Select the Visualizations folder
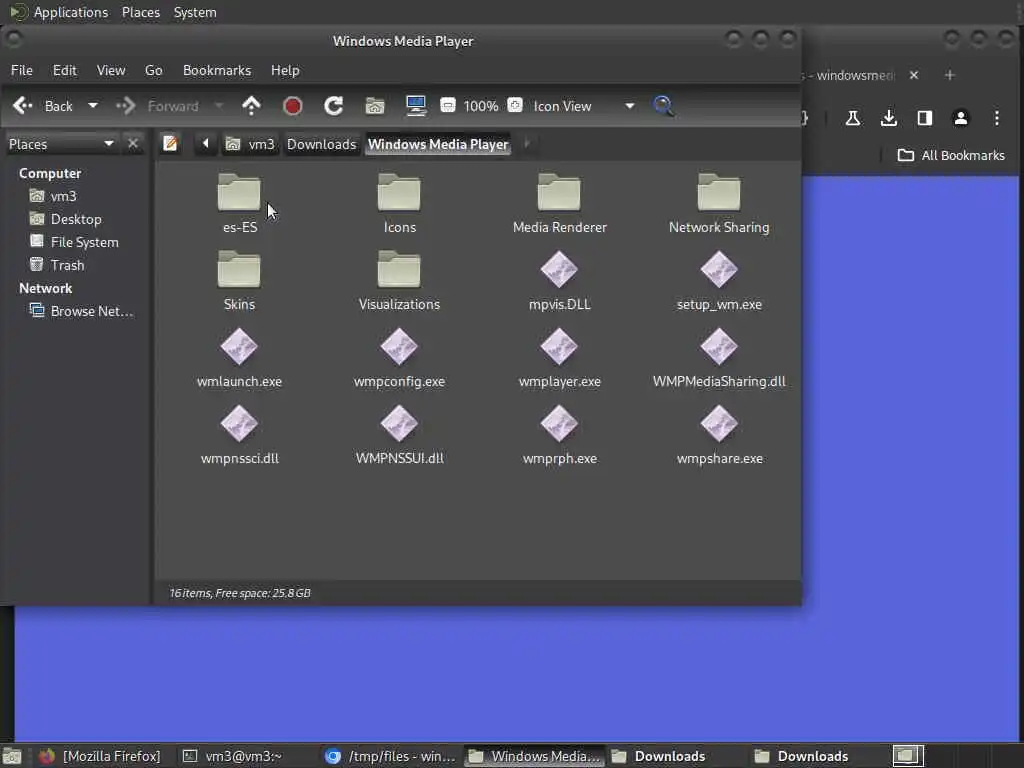Screen dimensions: 1024x768 (399, 280)
